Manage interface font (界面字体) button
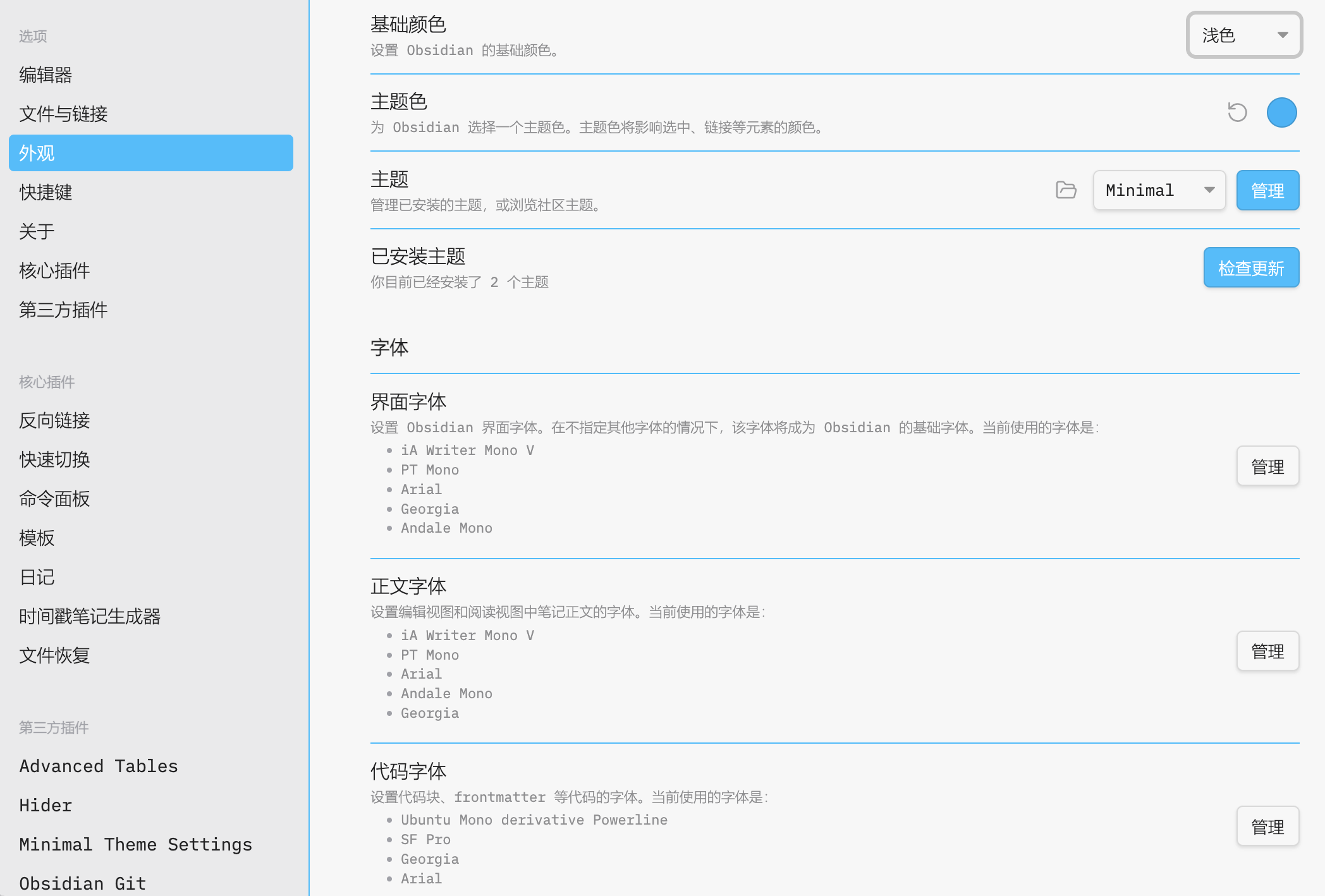The height and width of the screenshot is (896, 1325). pos(1267,466)
